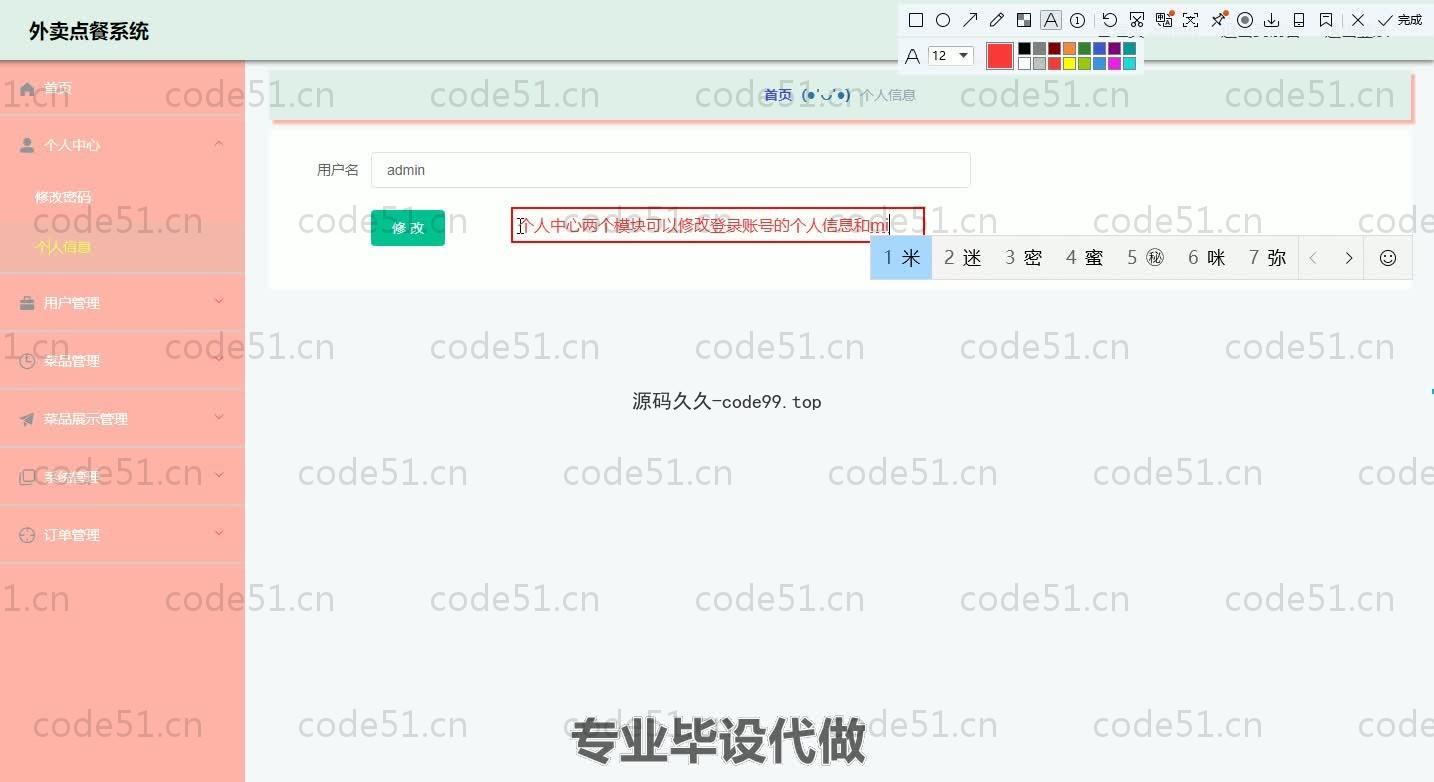
Task: Open the IME emoji panel
Action: coord(1388,258)
